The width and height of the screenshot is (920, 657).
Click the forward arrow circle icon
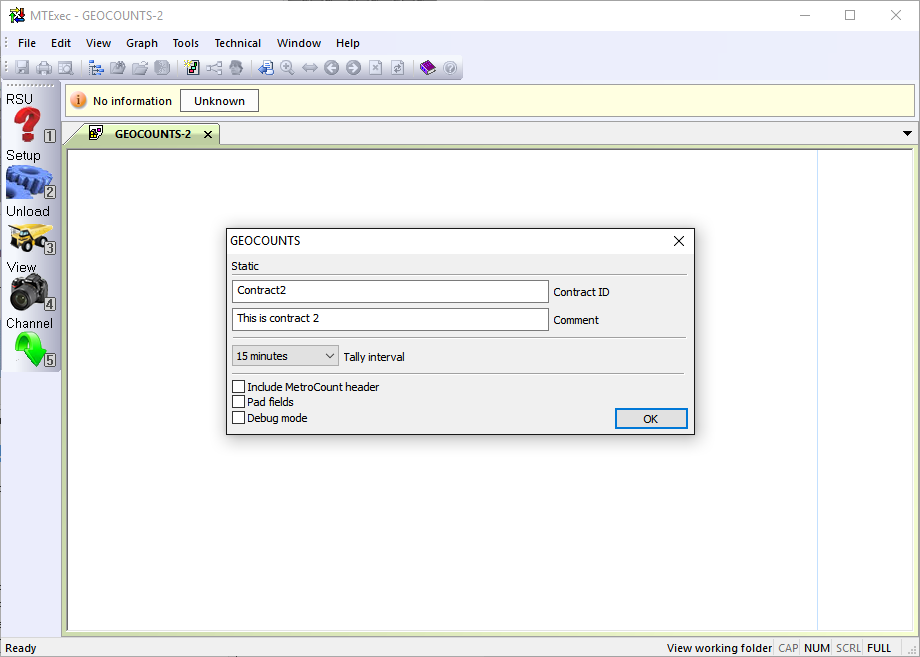(353, 68)
